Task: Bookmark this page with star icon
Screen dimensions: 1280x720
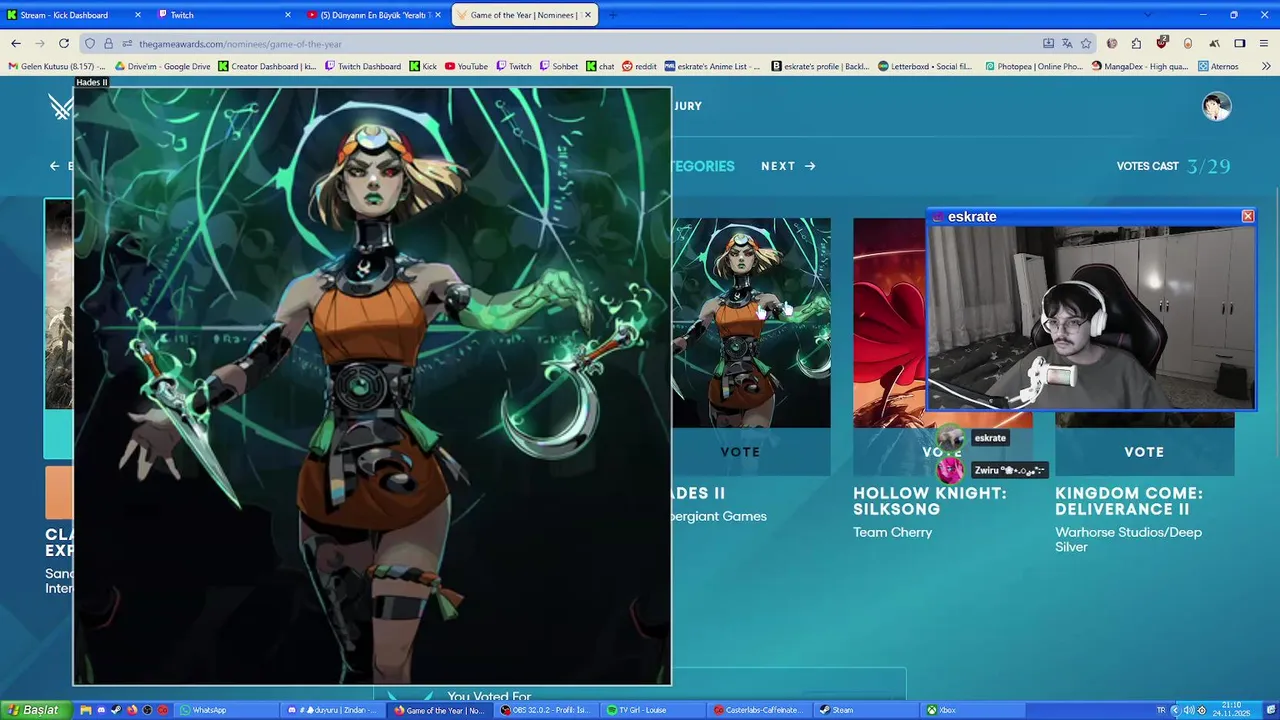Action: [x=1086, y=44]
